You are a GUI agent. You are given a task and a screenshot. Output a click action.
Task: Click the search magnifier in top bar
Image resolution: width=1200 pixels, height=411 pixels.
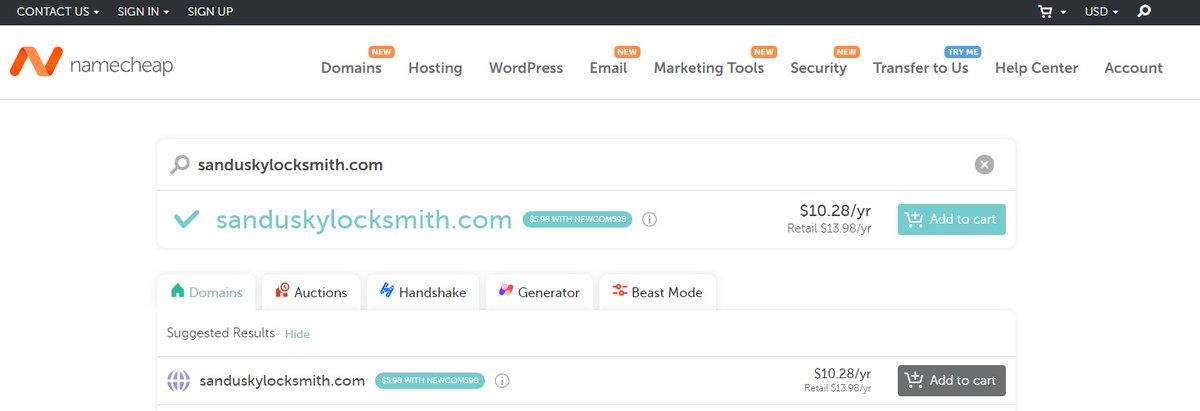[1145, 12]
